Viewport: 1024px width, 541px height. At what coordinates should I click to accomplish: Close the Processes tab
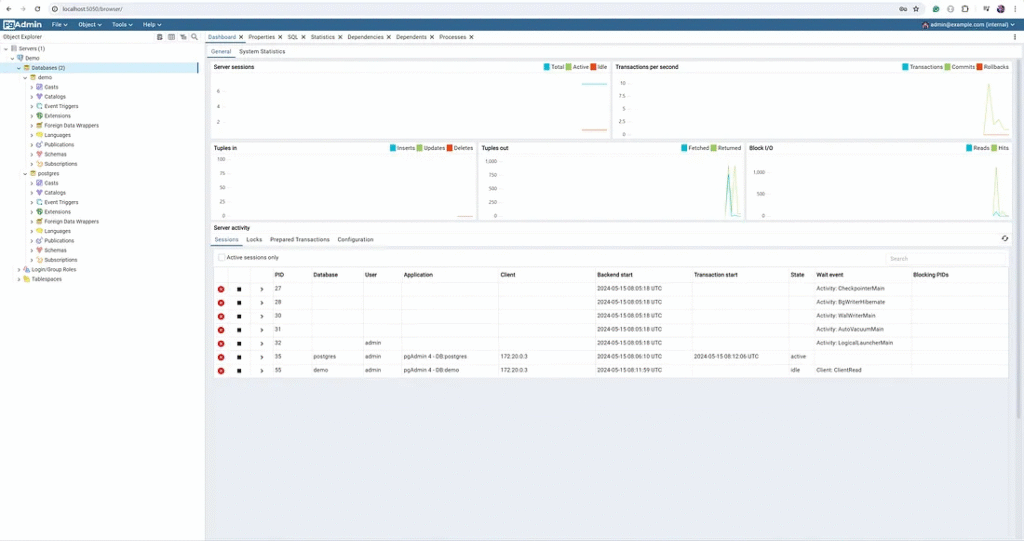tap(471, 37)
